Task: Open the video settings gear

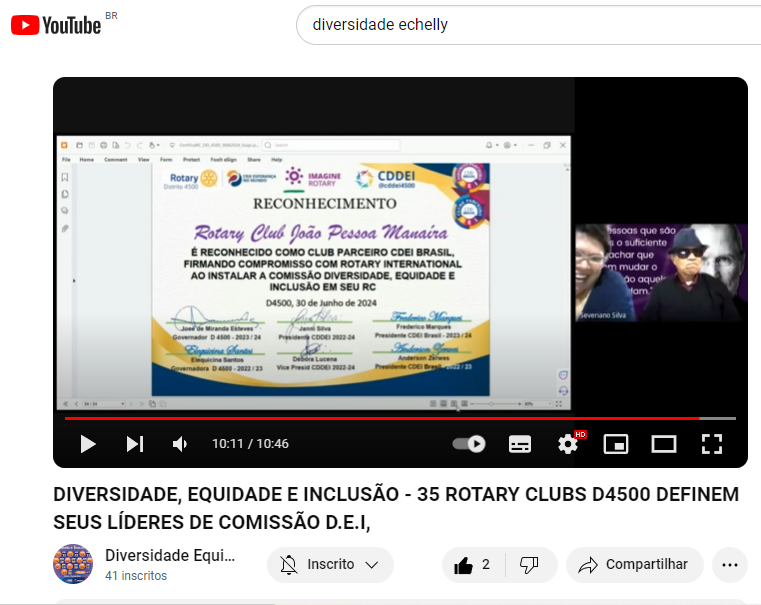Action: coord(568,444)
